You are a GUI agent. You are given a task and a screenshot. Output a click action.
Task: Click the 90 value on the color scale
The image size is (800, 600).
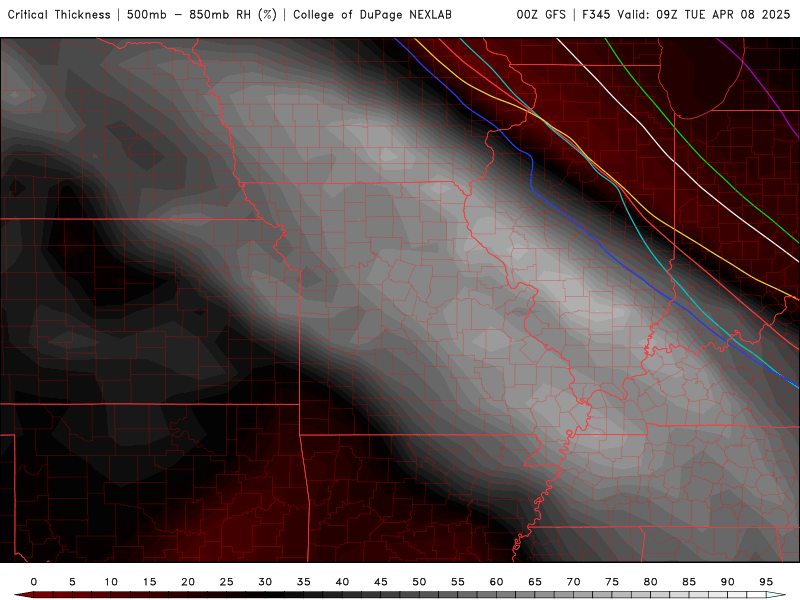(728, 582)
